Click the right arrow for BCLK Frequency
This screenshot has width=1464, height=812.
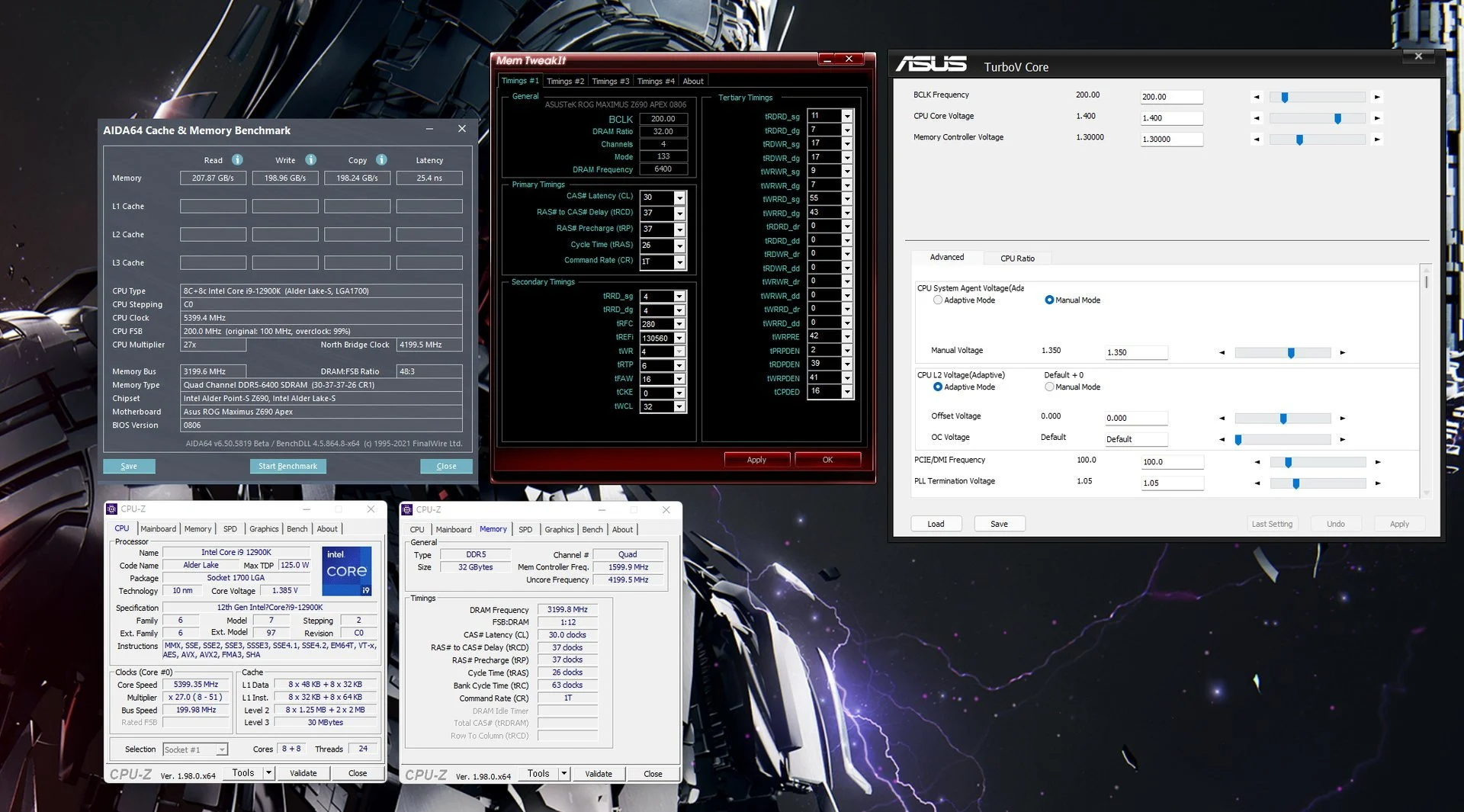point(1376,97)
